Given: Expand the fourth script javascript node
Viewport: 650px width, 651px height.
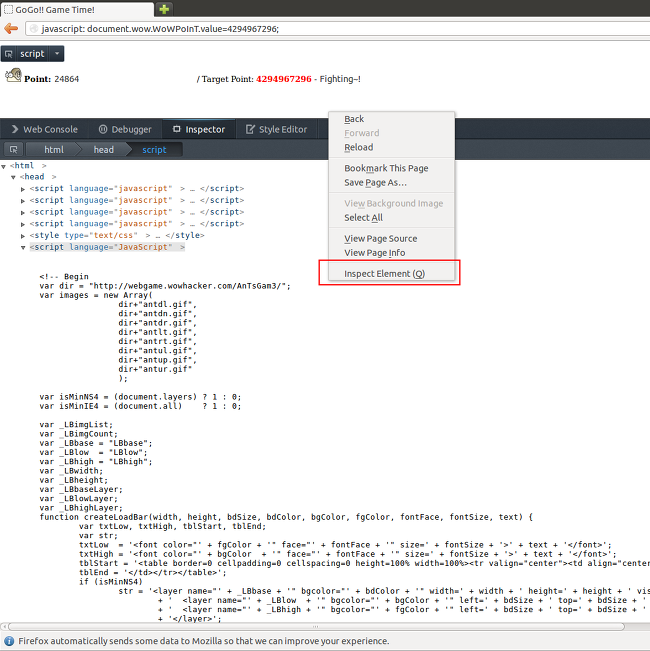Looking at the screenshot, I should [x=23, y=224].
